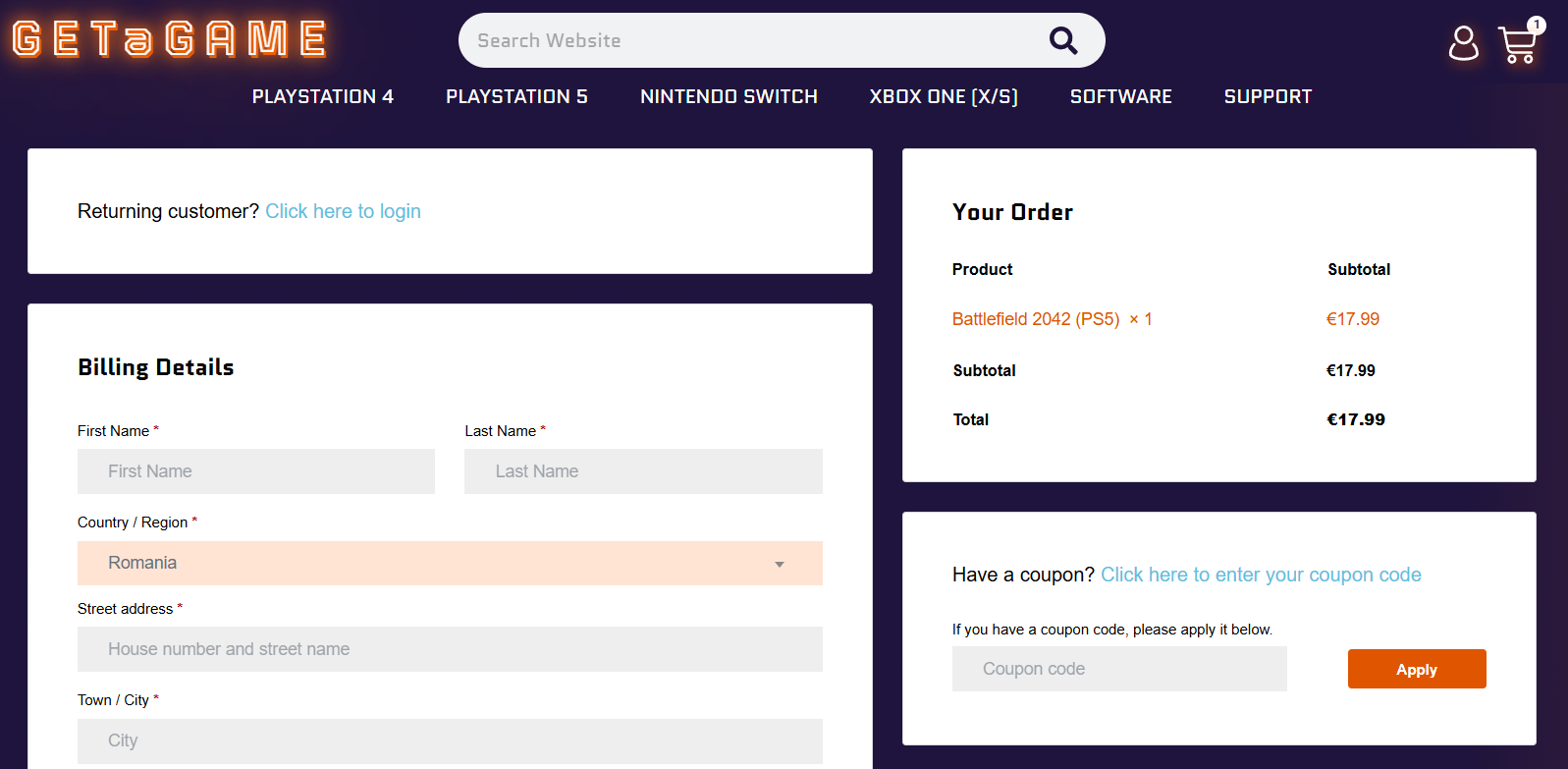Viewport: 1568px width, 769px height.
Task: Open the user account icon
Action: point(1463,43)
